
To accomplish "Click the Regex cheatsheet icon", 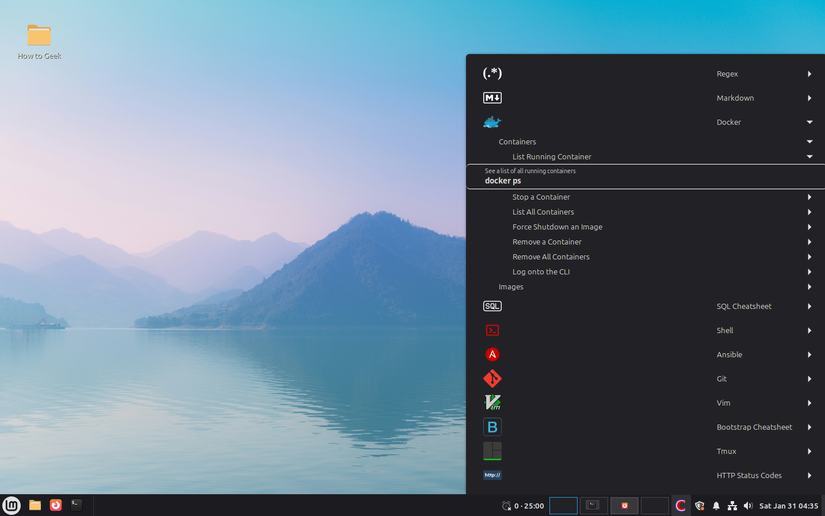I will tap(492, 74).
